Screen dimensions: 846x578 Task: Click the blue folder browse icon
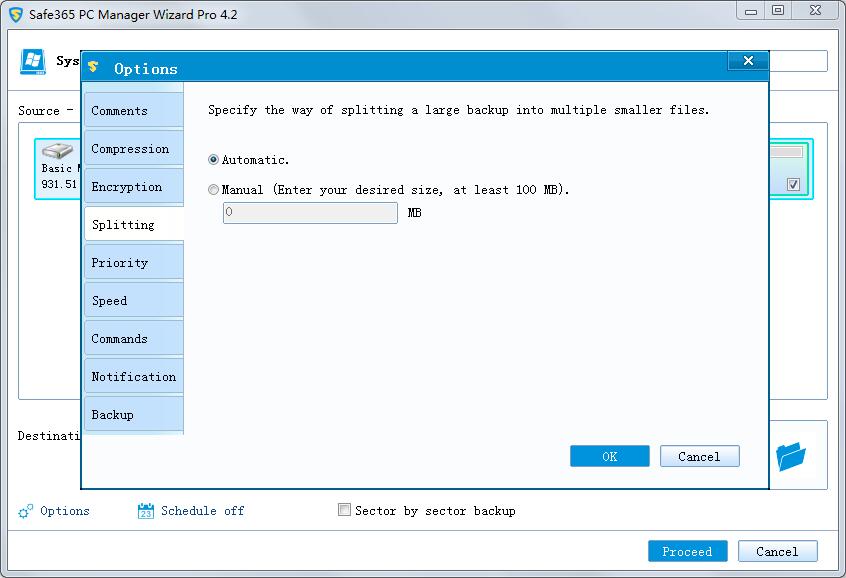[790, 457]
